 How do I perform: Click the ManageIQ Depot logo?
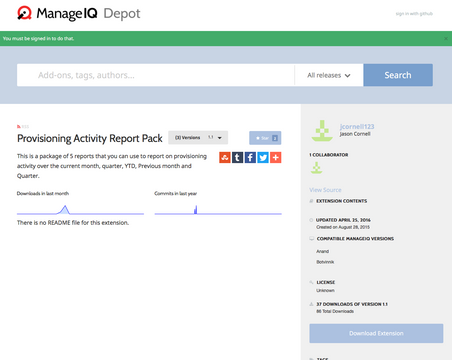coord(79,13)
